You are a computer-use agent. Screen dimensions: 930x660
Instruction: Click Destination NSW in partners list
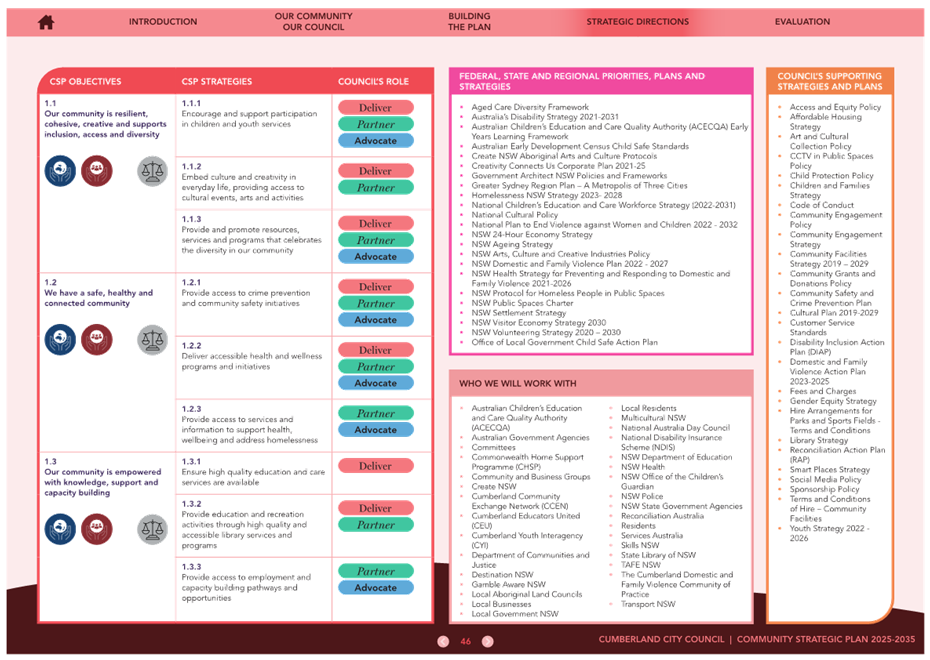coord(502,575)
